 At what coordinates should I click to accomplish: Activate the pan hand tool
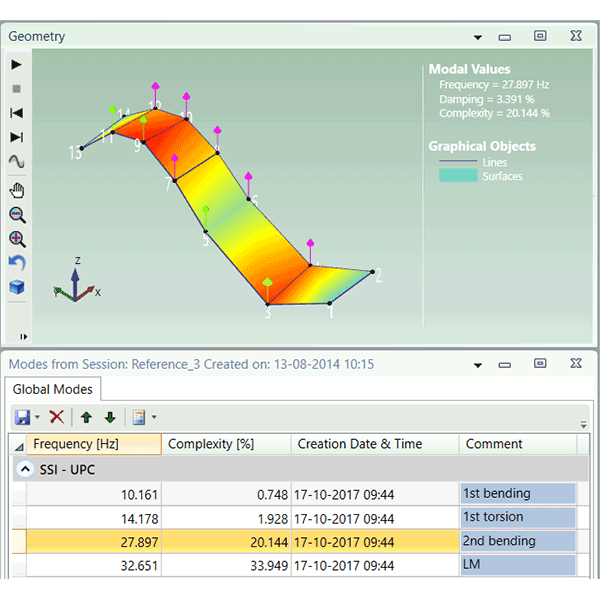pyautogui.click(x=17, y=190)
